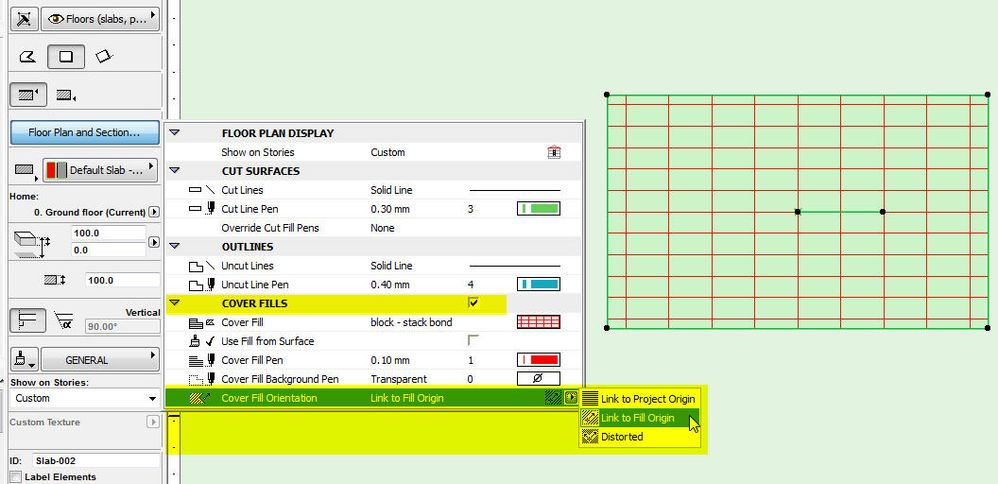This screenshot has width=998, height=484.
Task: Click the current orientation icon beside Link to Fill Origin
Action: pyautogui.click(x=552, y=398)
